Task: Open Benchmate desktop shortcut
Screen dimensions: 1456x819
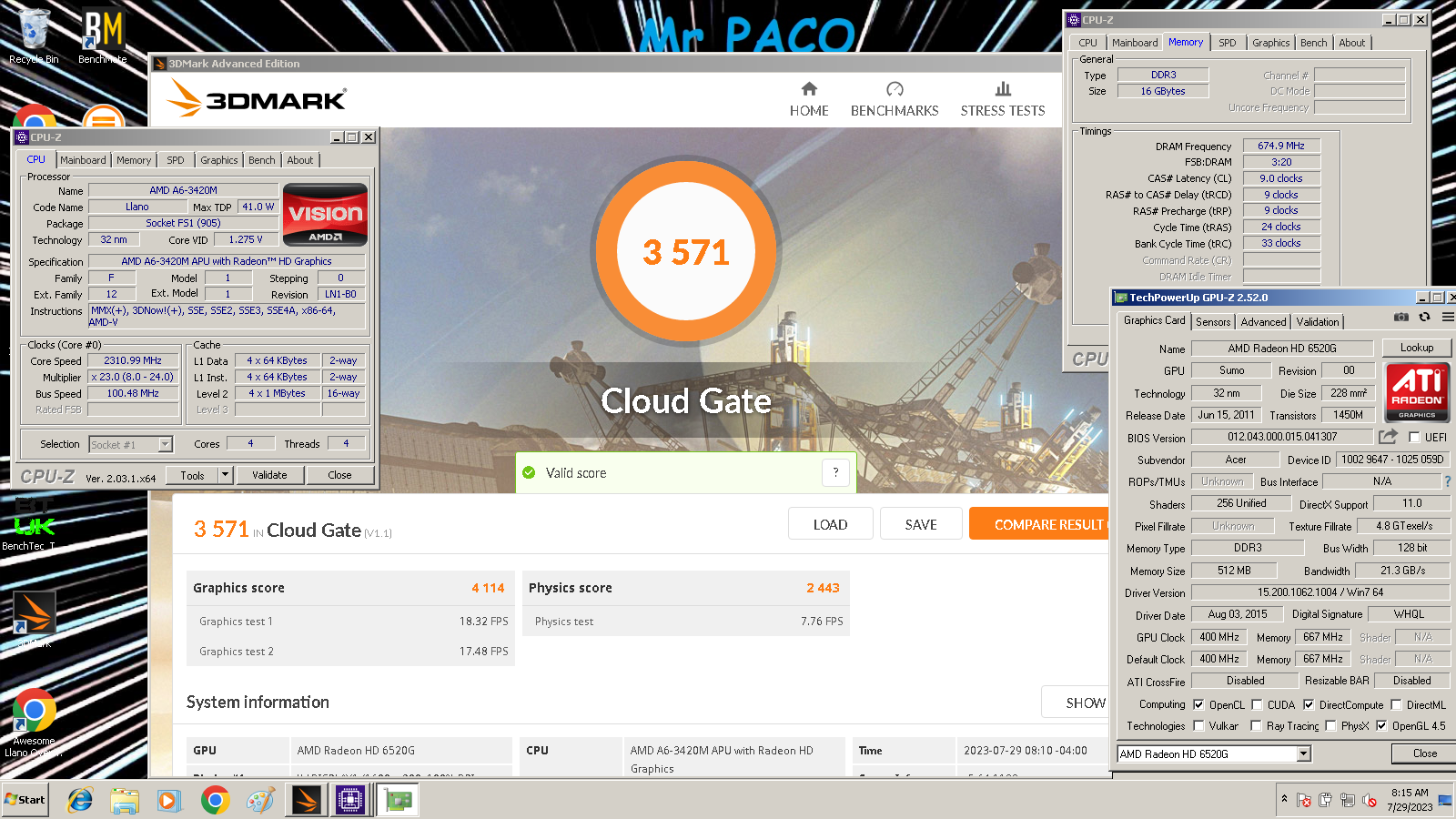Action: 103,36
